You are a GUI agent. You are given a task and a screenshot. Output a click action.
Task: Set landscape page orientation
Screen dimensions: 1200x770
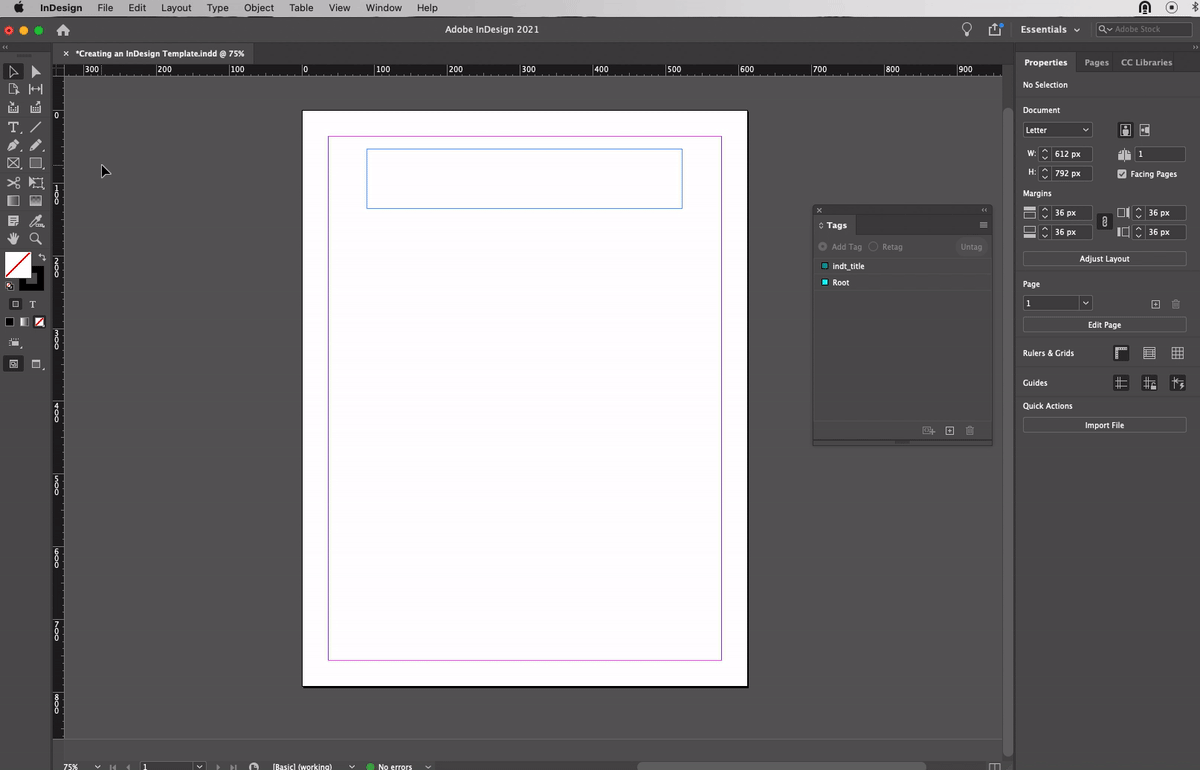1145,130
